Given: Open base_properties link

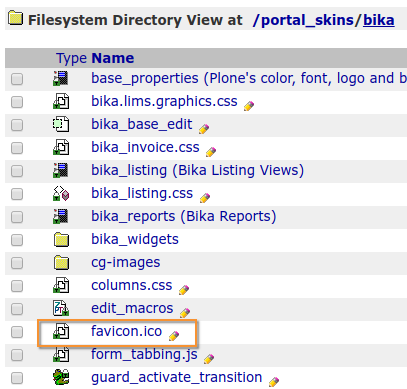Looking at the screenshot, I should pos(249,79).
